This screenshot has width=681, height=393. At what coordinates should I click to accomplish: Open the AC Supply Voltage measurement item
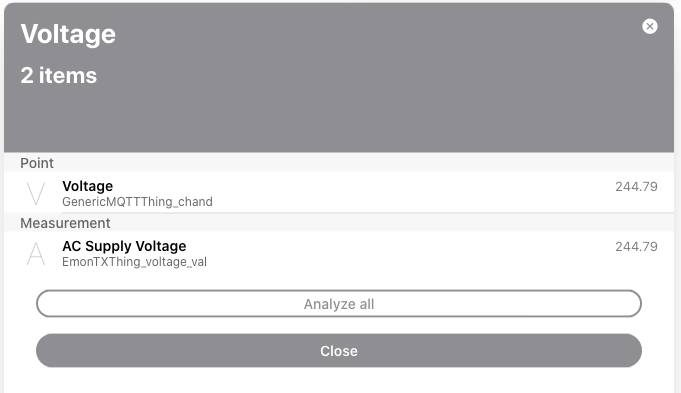[x=339, y=254]
